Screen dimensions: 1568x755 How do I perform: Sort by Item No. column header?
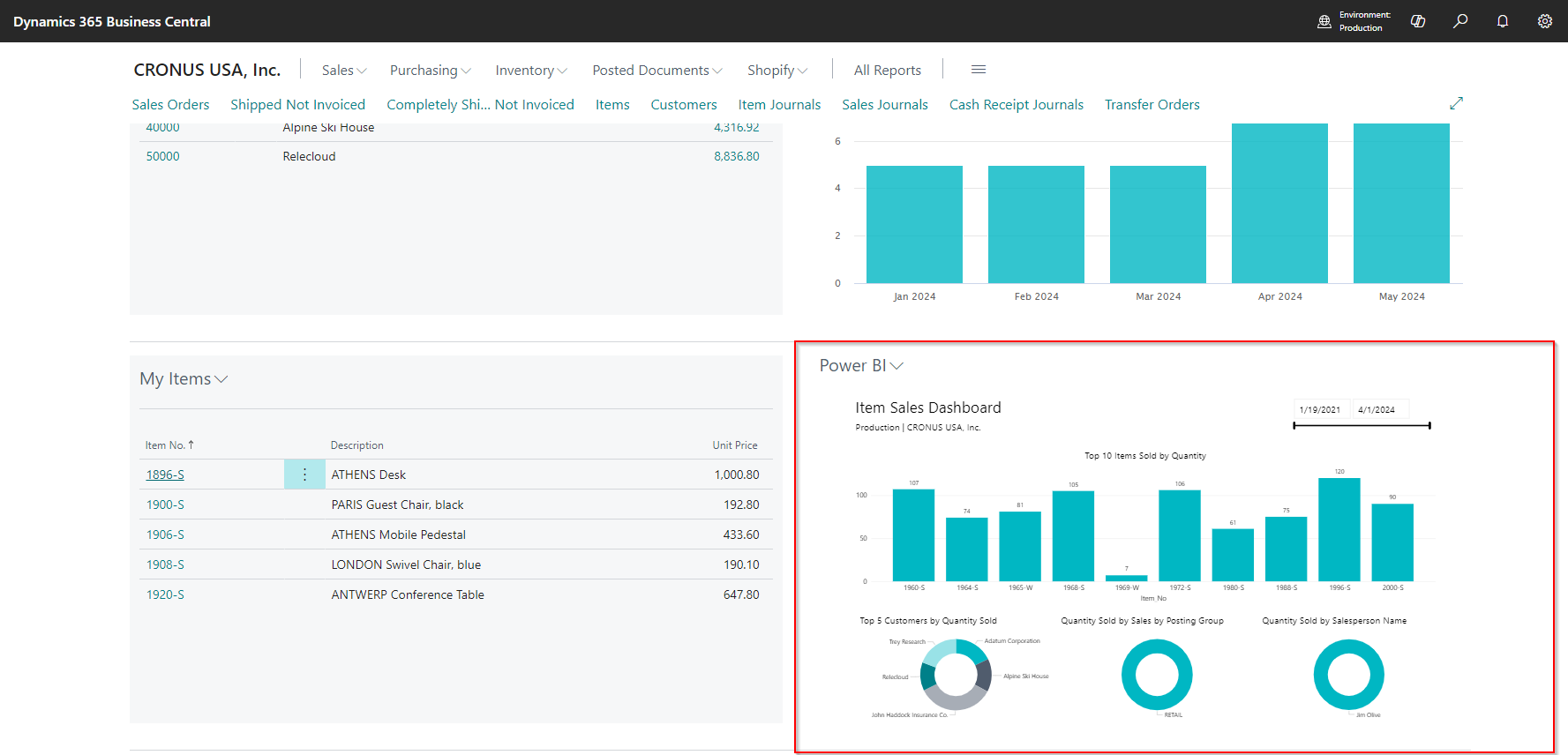[x=169, y=445]
